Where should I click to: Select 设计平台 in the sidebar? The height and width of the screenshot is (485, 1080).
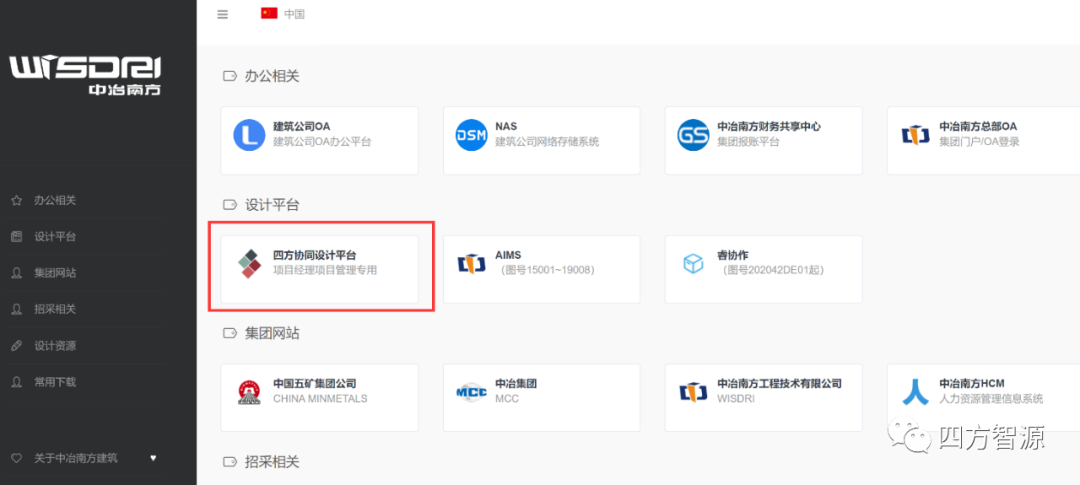click(55, 237)
